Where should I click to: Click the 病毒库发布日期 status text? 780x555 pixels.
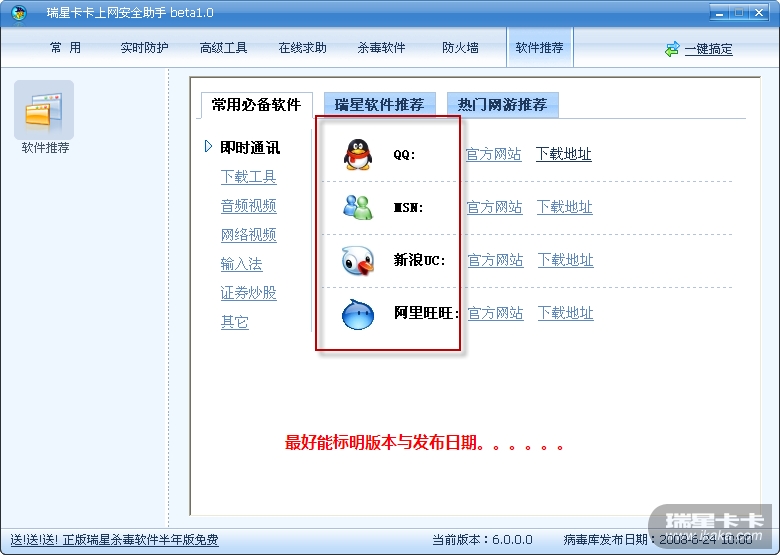click(x=658, y=540)
